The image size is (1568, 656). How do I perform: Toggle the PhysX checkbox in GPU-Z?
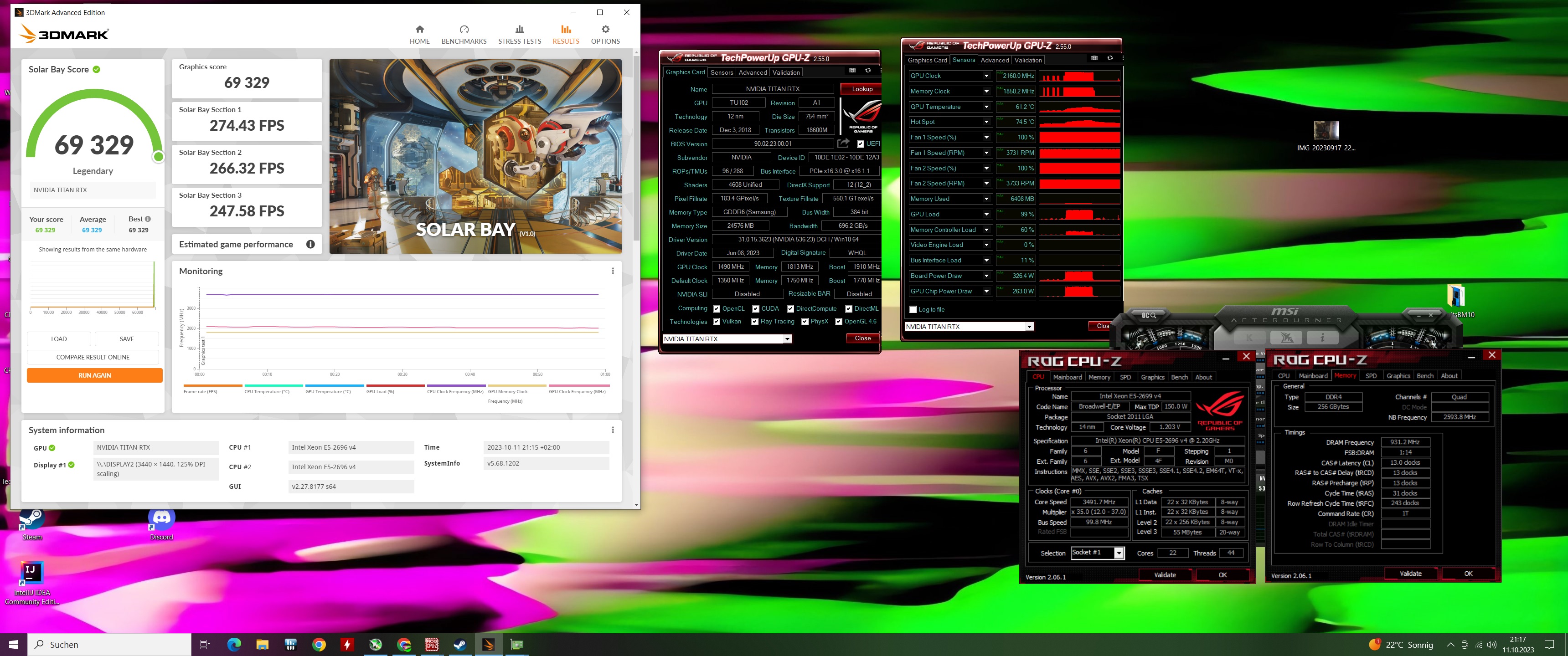(x=805, y=322)
